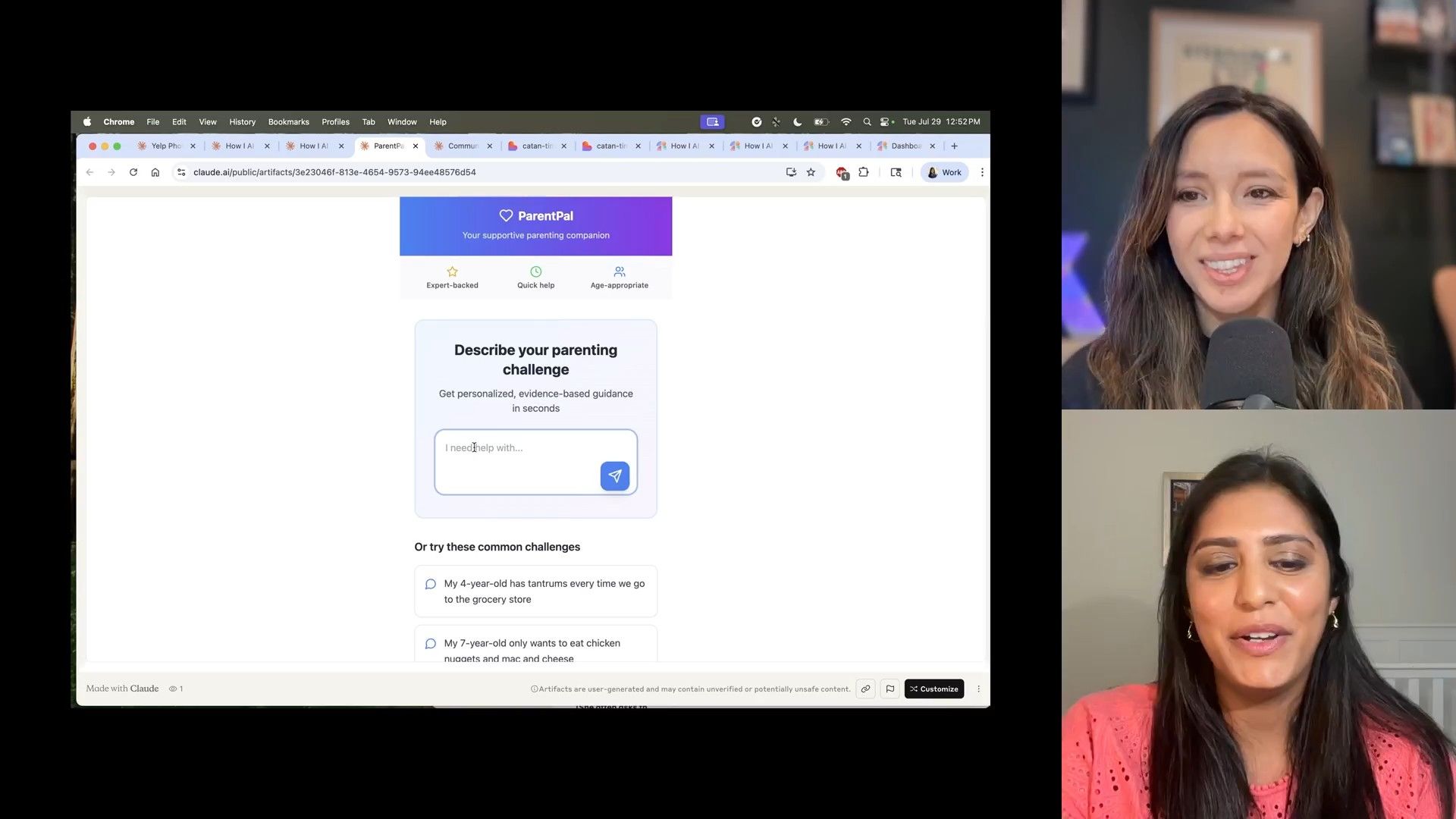Viewport: 1456px width, 819px height.
Task: Close the ParentPal tab
Action: tap(416, 146)
